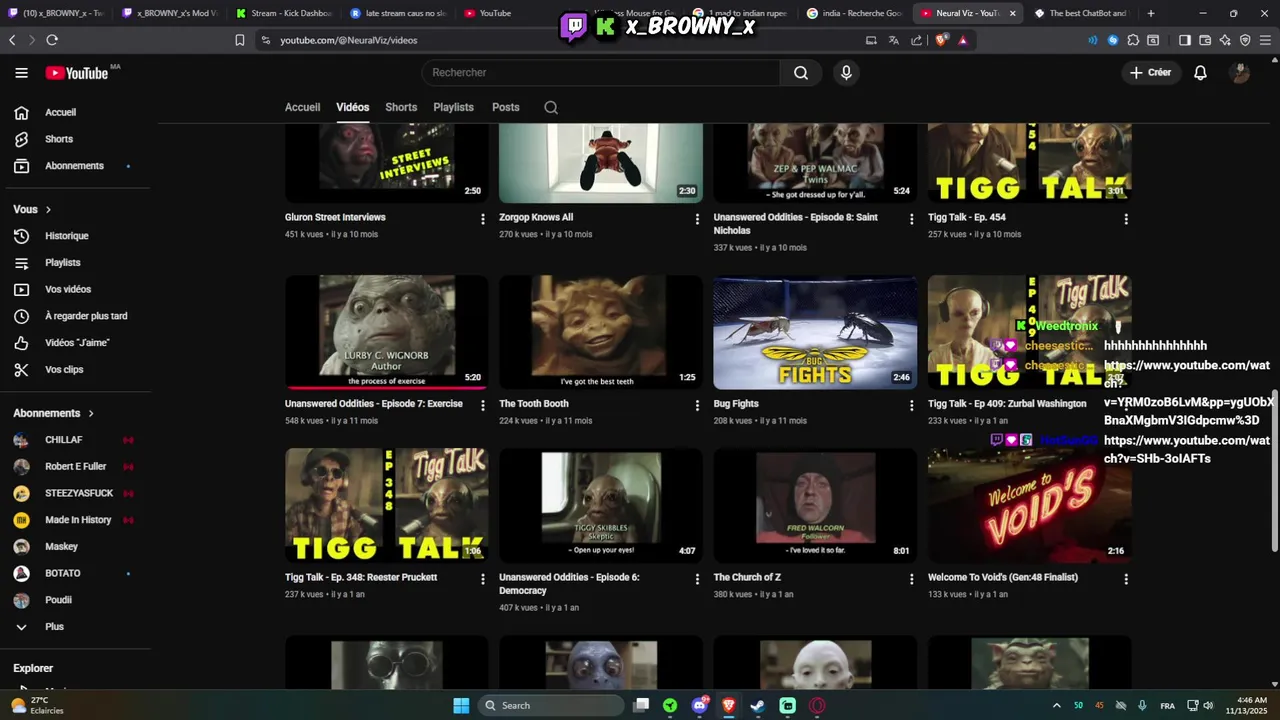Bookmark this page icon
This screenshot has height=720, width=1280.
coord(239,40)
